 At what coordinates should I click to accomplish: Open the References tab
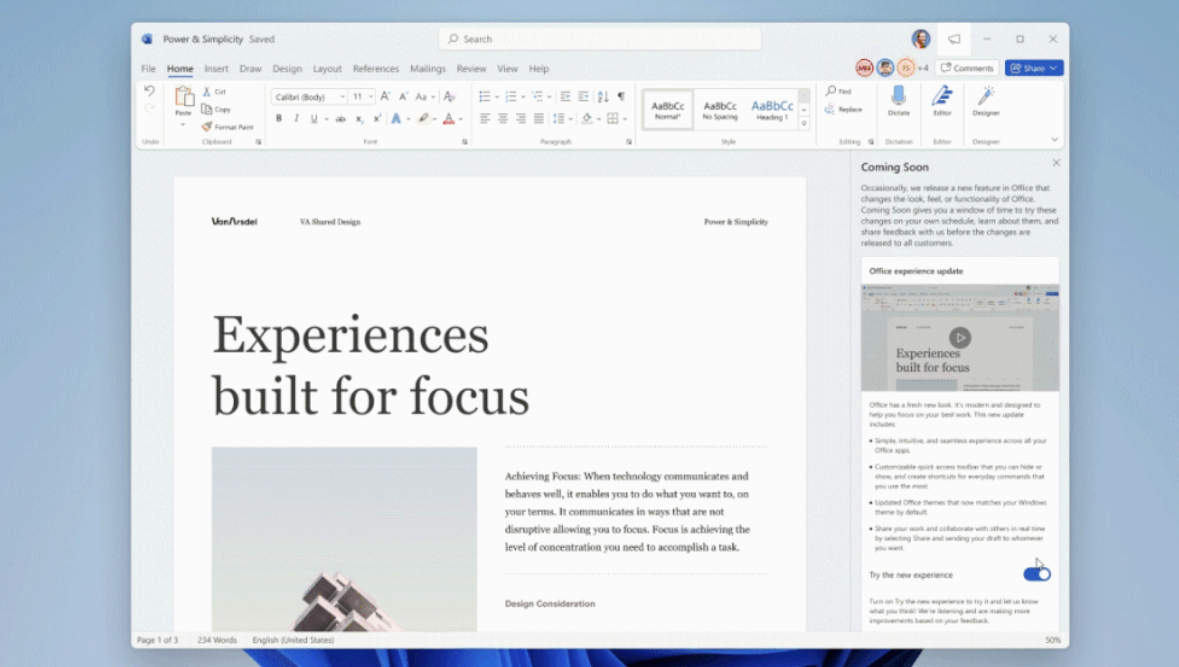(x=376, y=68)
